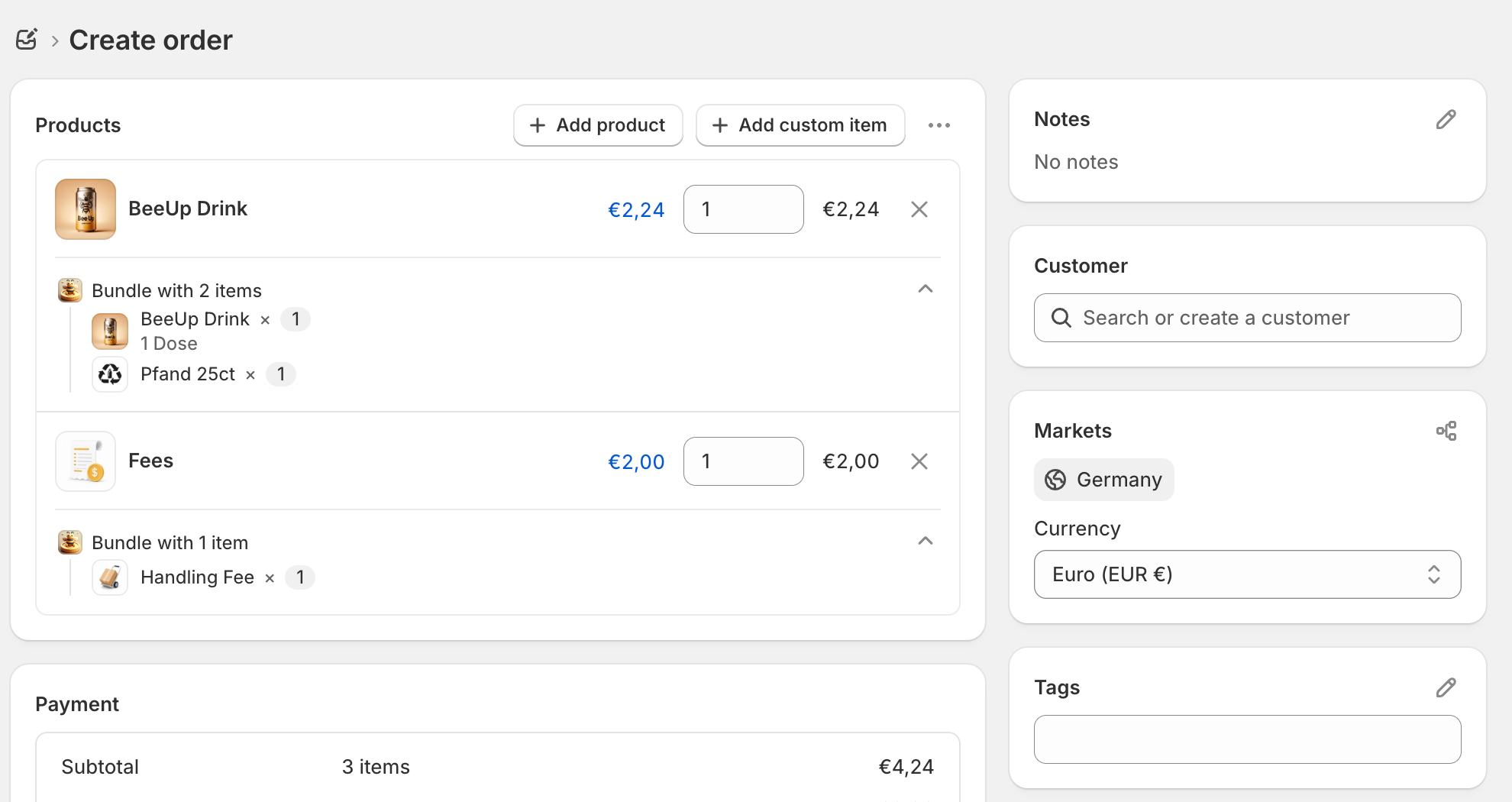Edit the BeeUp Drink price €2,24 link
The image size is (1512, 802).
coord(636,210)
